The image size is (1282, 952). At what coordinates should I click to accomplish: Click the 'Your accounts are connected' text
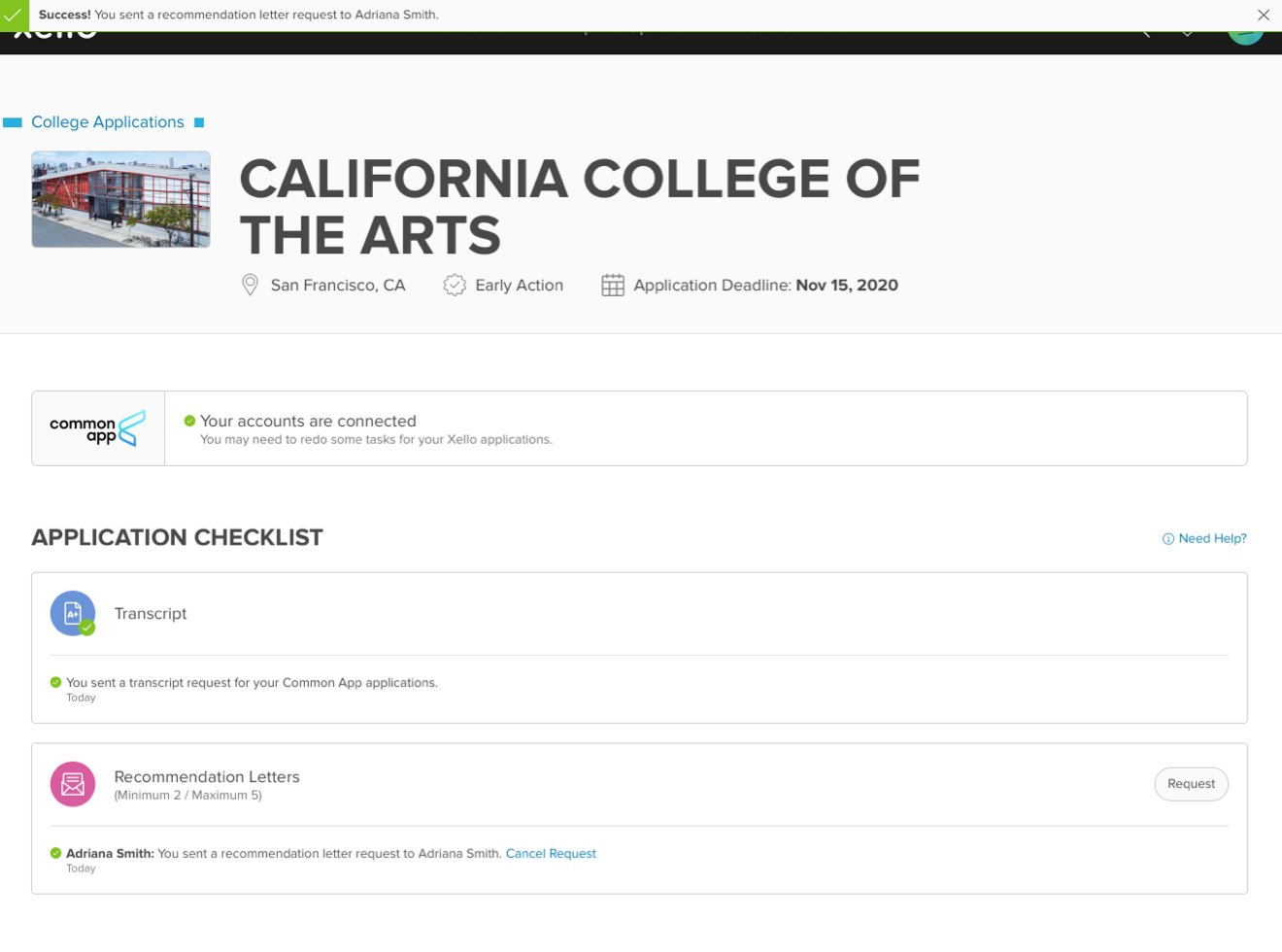coord(308,421)
